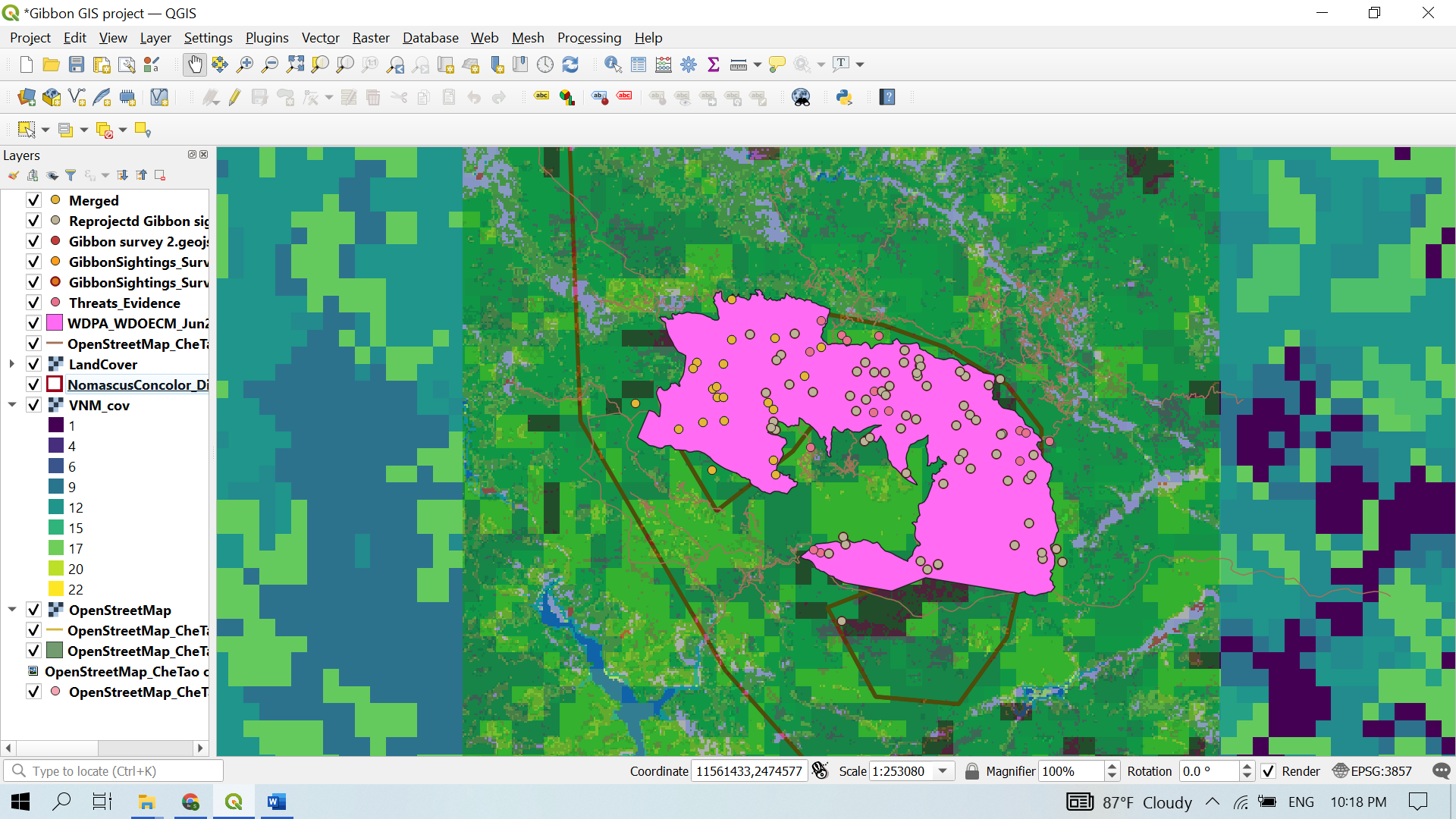Click the Coordinate input field
The height and width of the screenshot is (819, 1456).
748,771
